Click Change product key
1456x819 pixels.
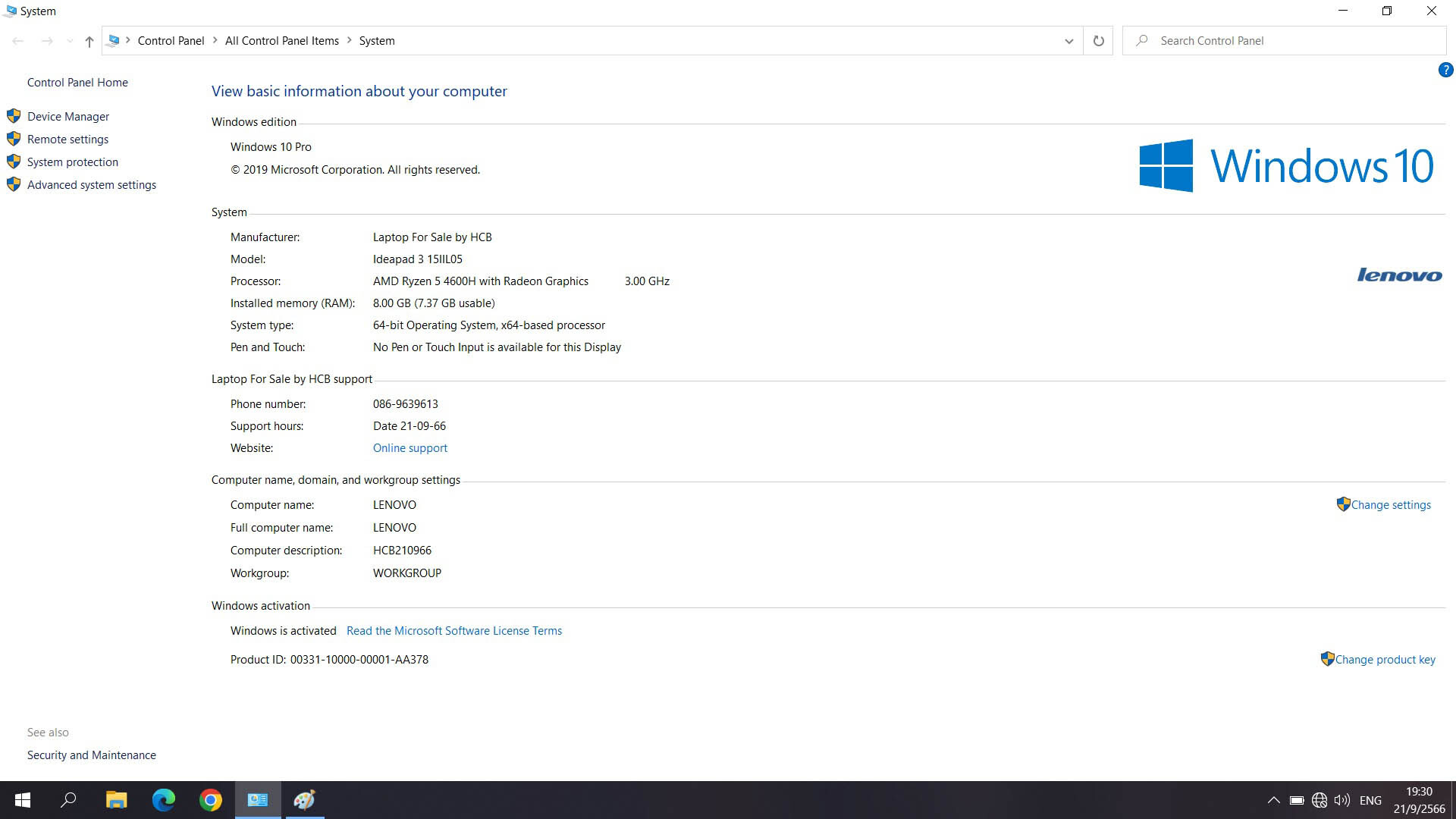[1385, 660]
